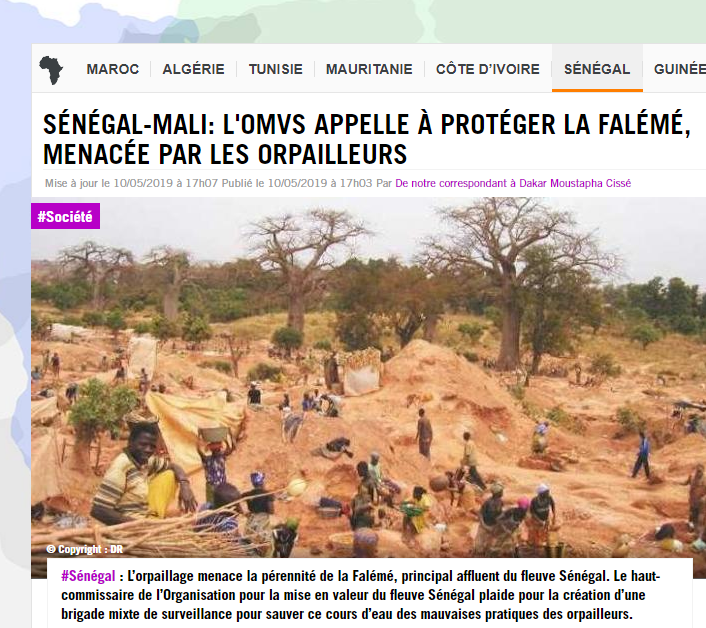Click the #Société category tag
Screen dimensions: 706x628
point(65,216)
